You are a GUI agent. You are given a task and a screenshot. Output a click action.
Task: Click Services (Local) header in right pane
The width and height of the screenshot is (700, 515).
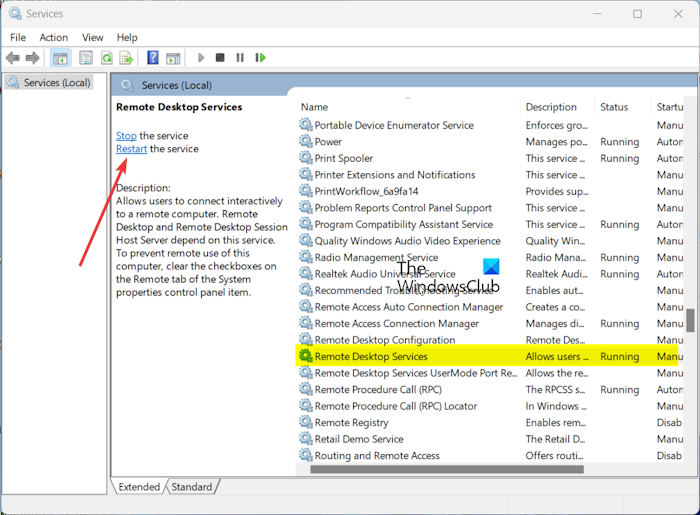pyautogui.click(x=177, y=85)
